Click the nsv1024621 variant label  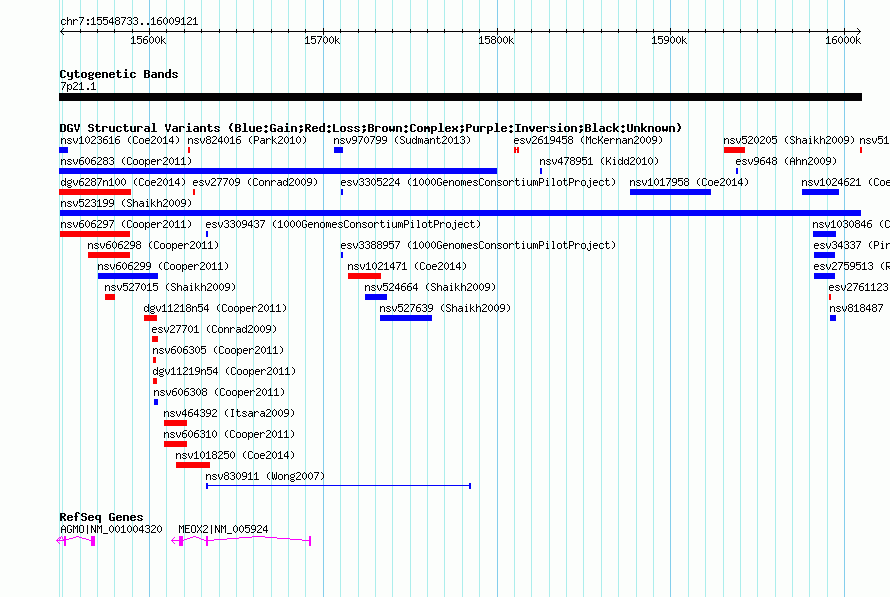tap(845, 182)
